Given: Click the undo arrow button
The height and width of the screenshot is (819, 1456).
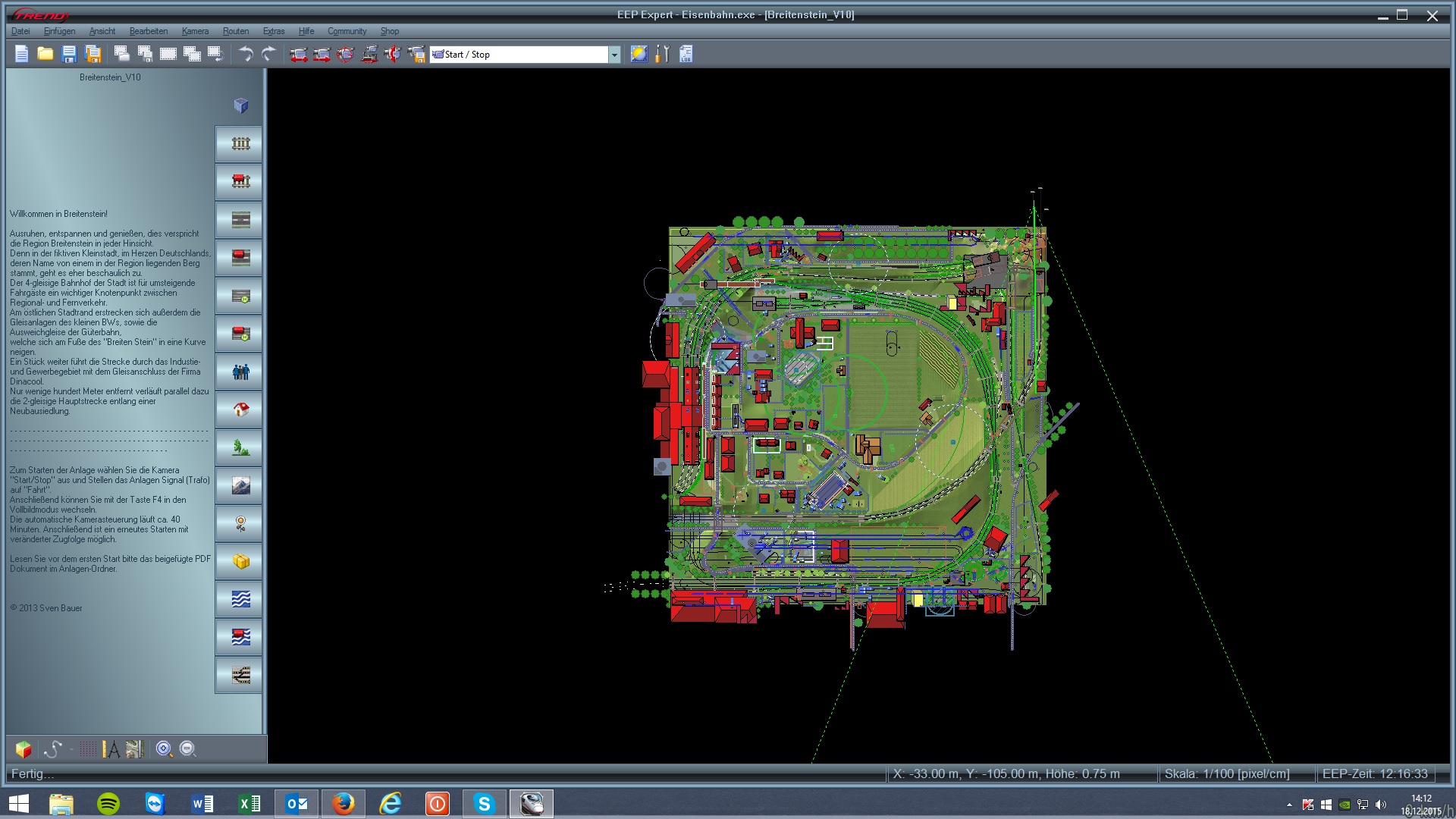Looking at the screenshot, I should [x=245, y=54].
